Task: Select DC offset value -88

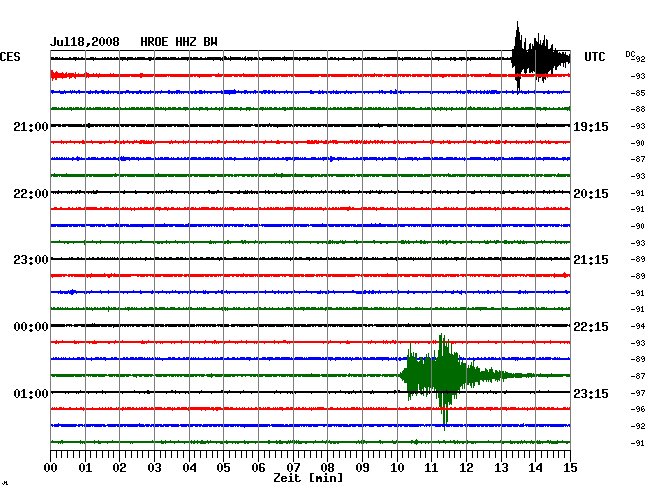Action: pyautogui.click(x=638, y=109)
